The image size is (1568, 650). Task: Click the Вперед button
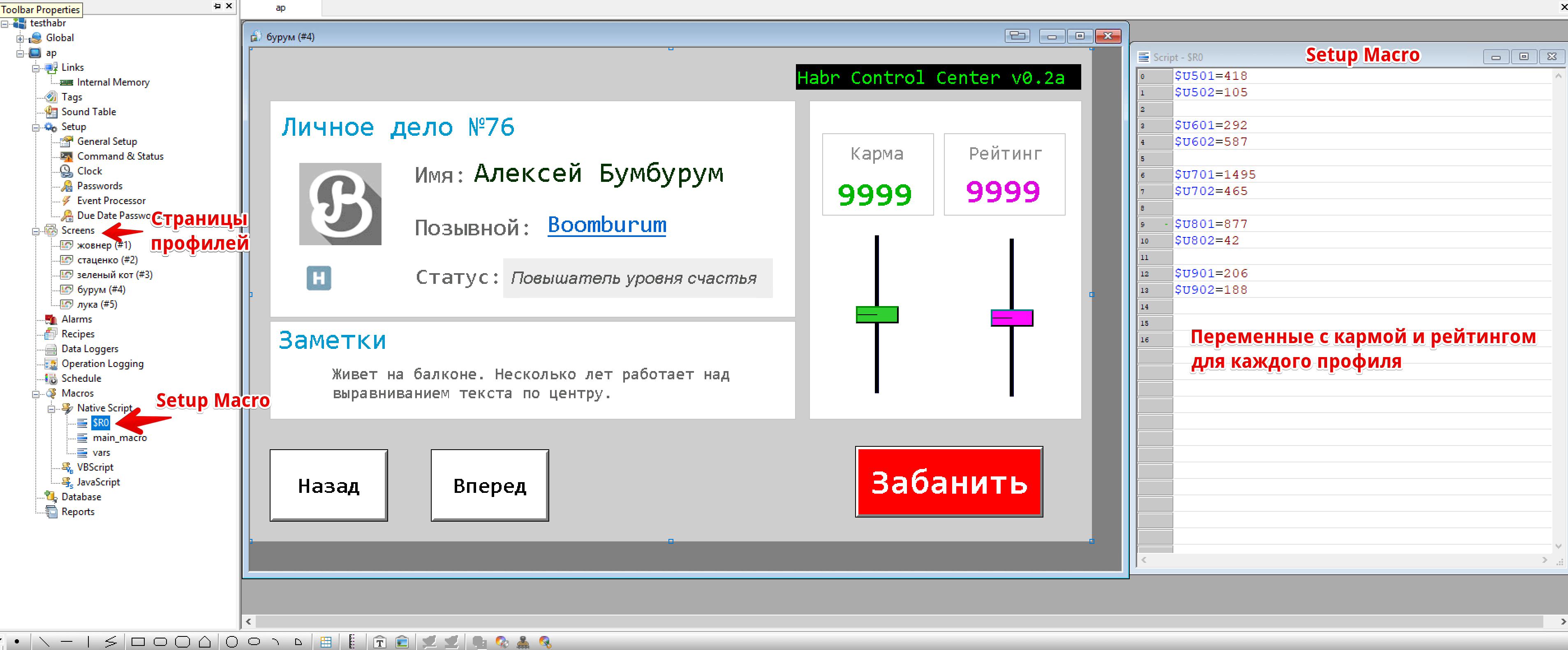(489, 485)
